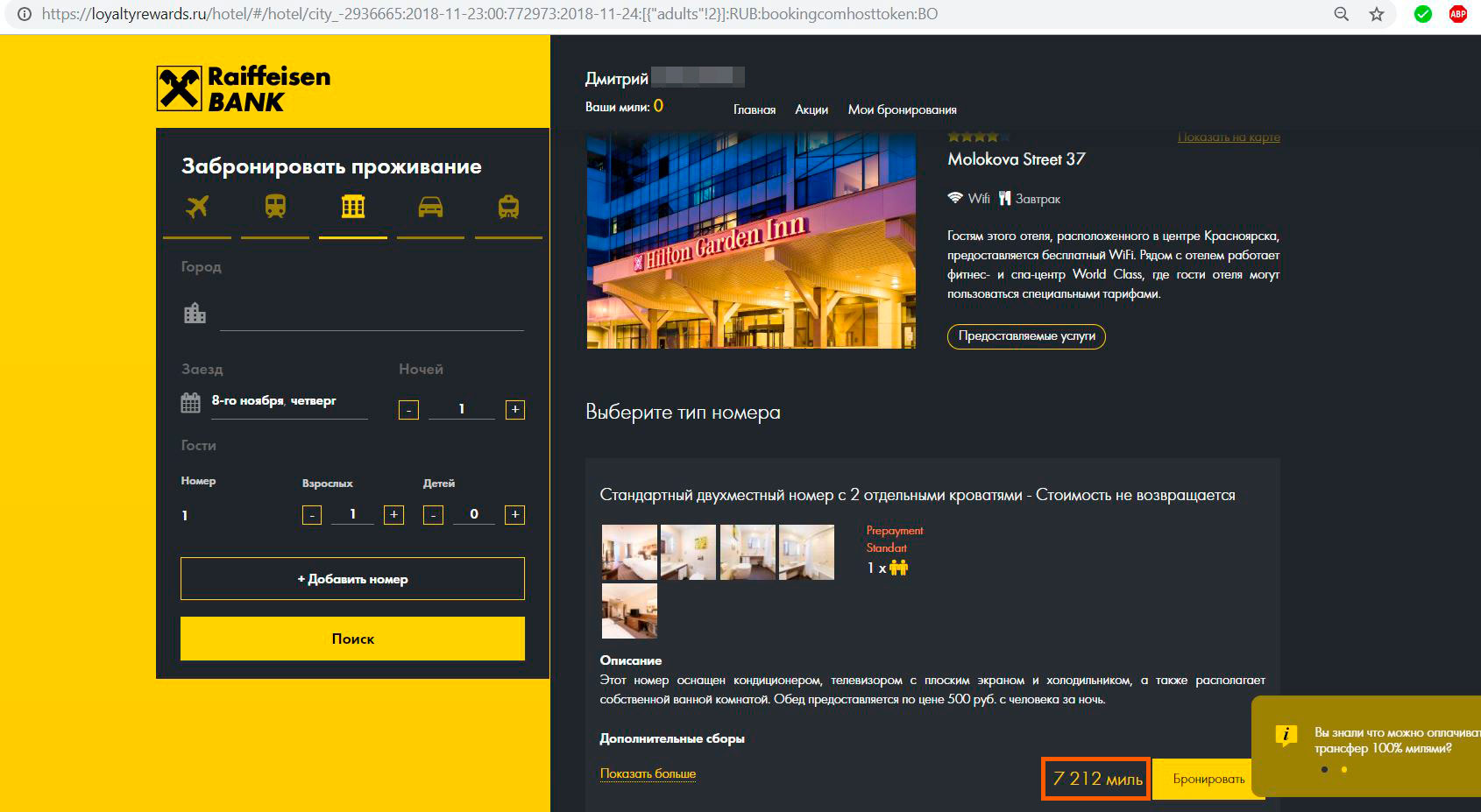Increase adults count
Viewport: 1481px width, 812px height.
tap(394, 515)
